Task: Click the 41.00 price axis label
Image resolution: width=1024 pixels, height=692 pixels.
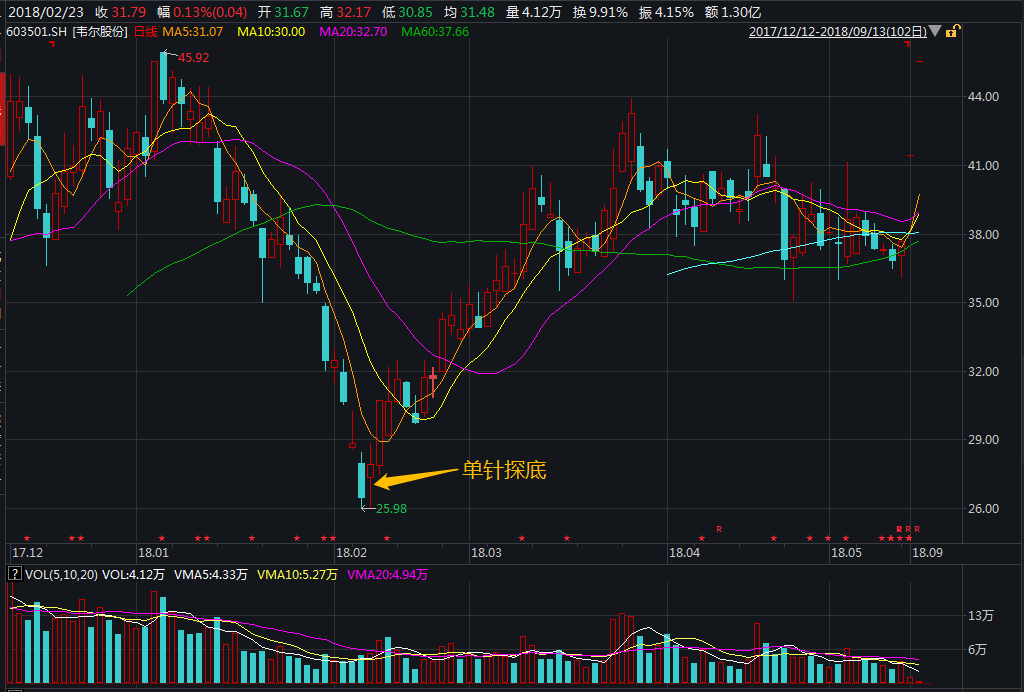Action: (x=984, y=166)
